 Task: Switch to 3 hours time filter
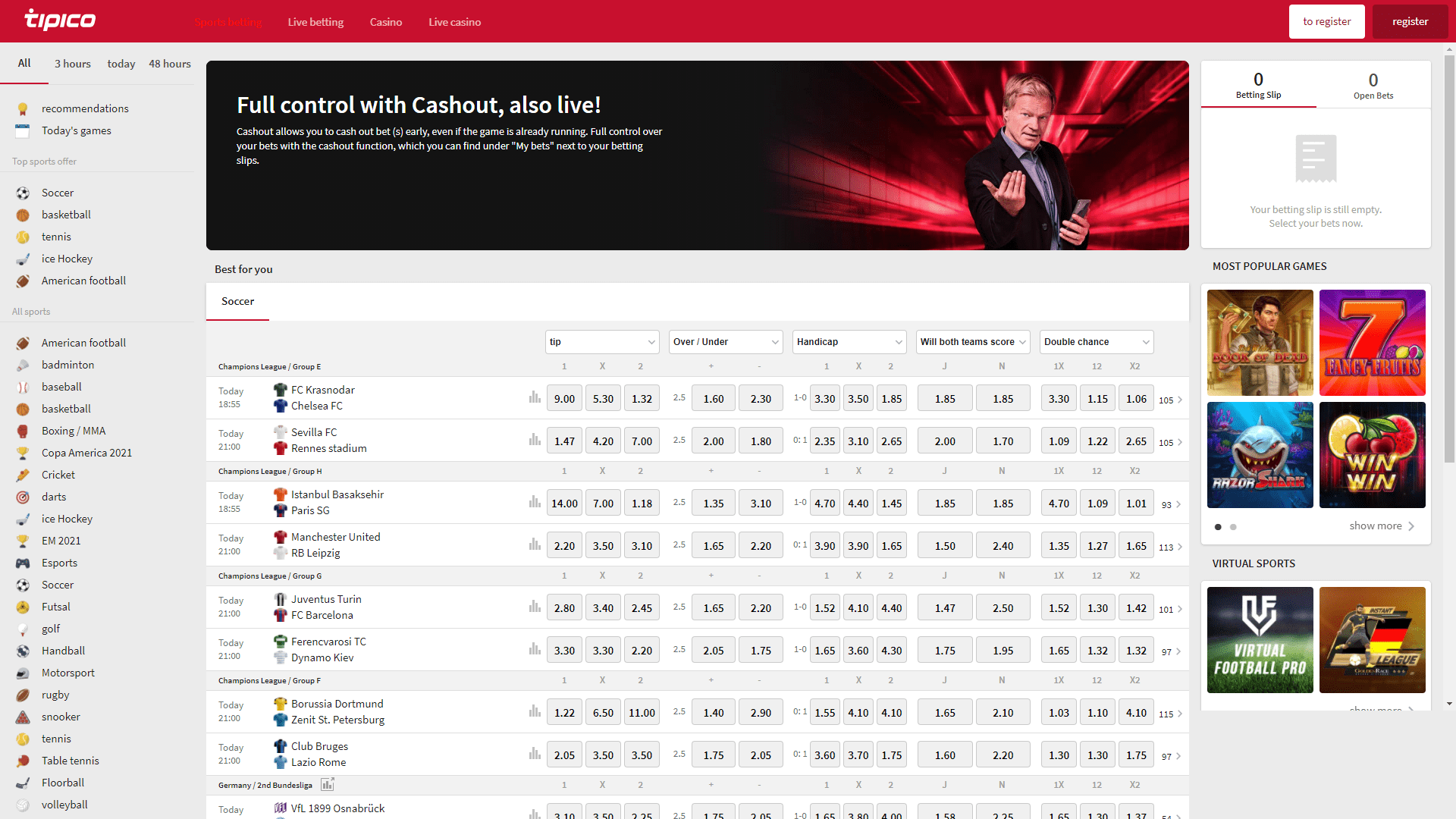(x=73, y=64)
